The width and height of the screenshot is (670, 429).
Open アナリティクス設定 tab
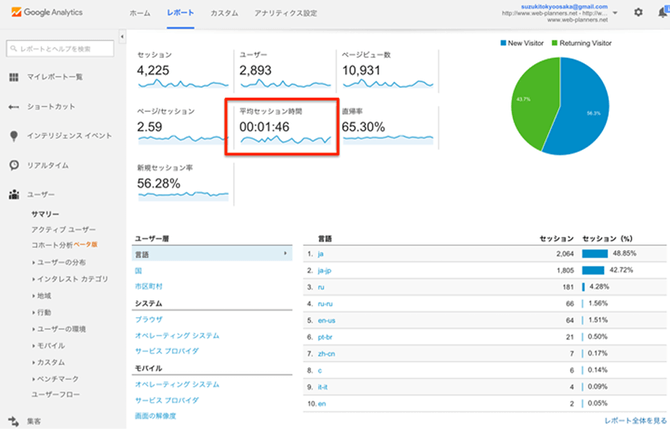[285, 13]
